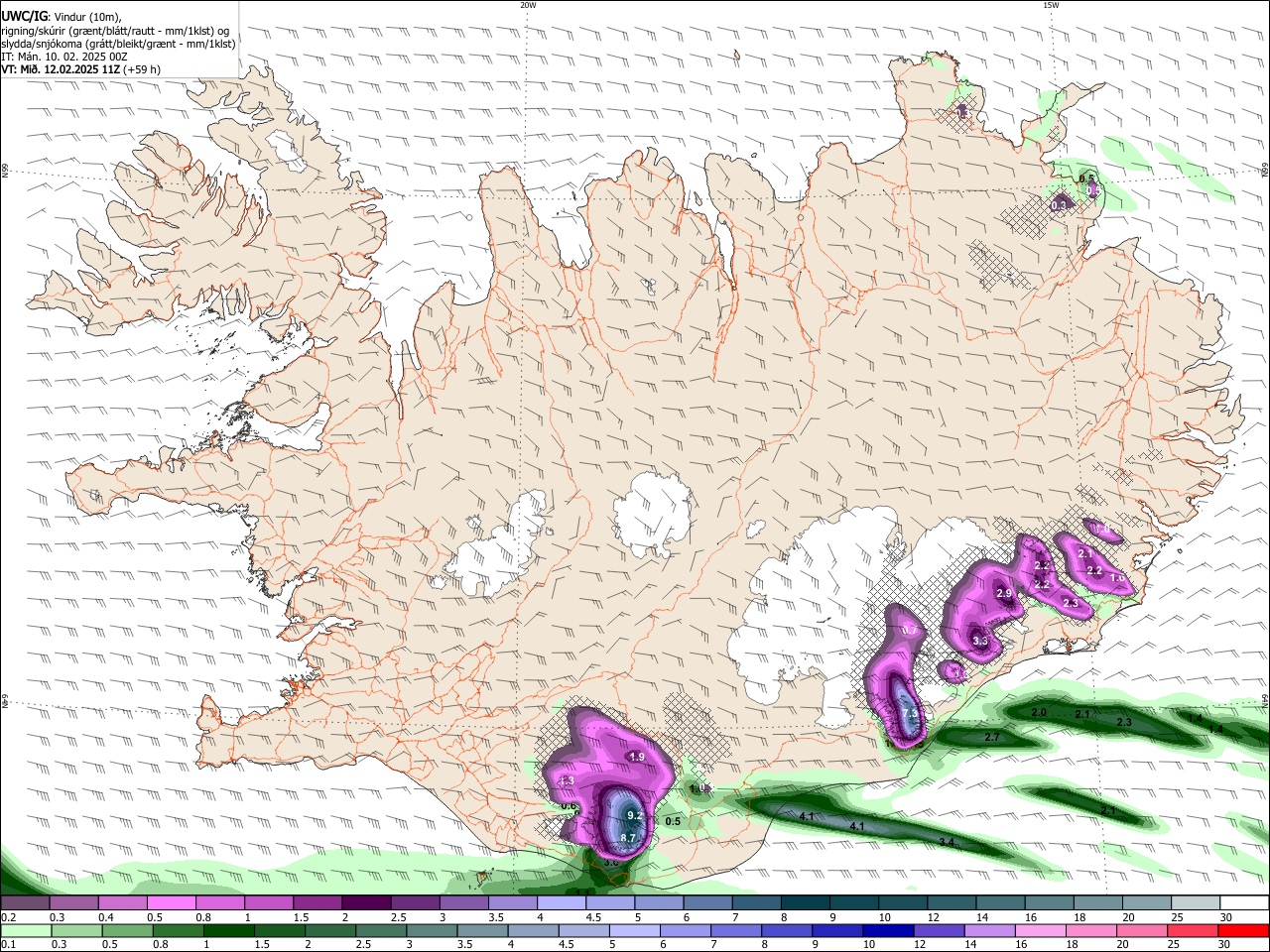This screenshot has height=952, width=1270.
Task: Click the white 30 swatch, upper legend row
Action: pyautogui.click(x=1245, y=903)
